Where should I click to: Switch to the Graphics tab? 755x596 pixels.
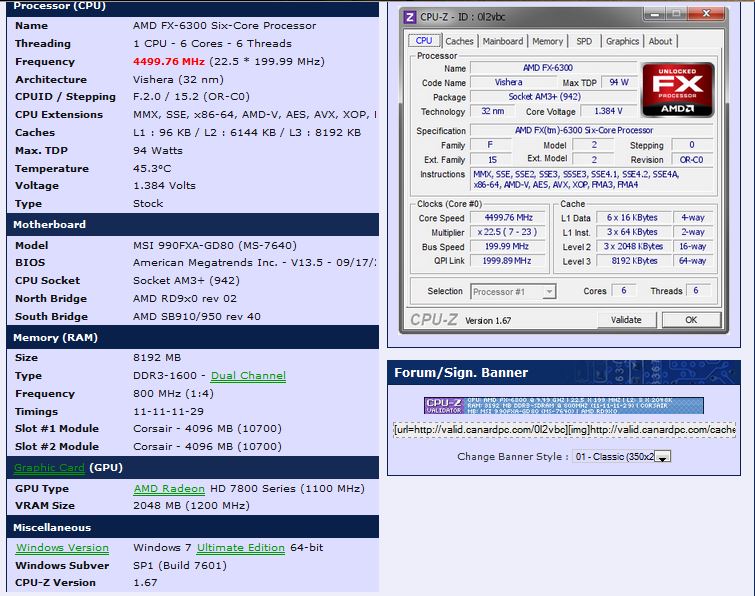point(622,41)
